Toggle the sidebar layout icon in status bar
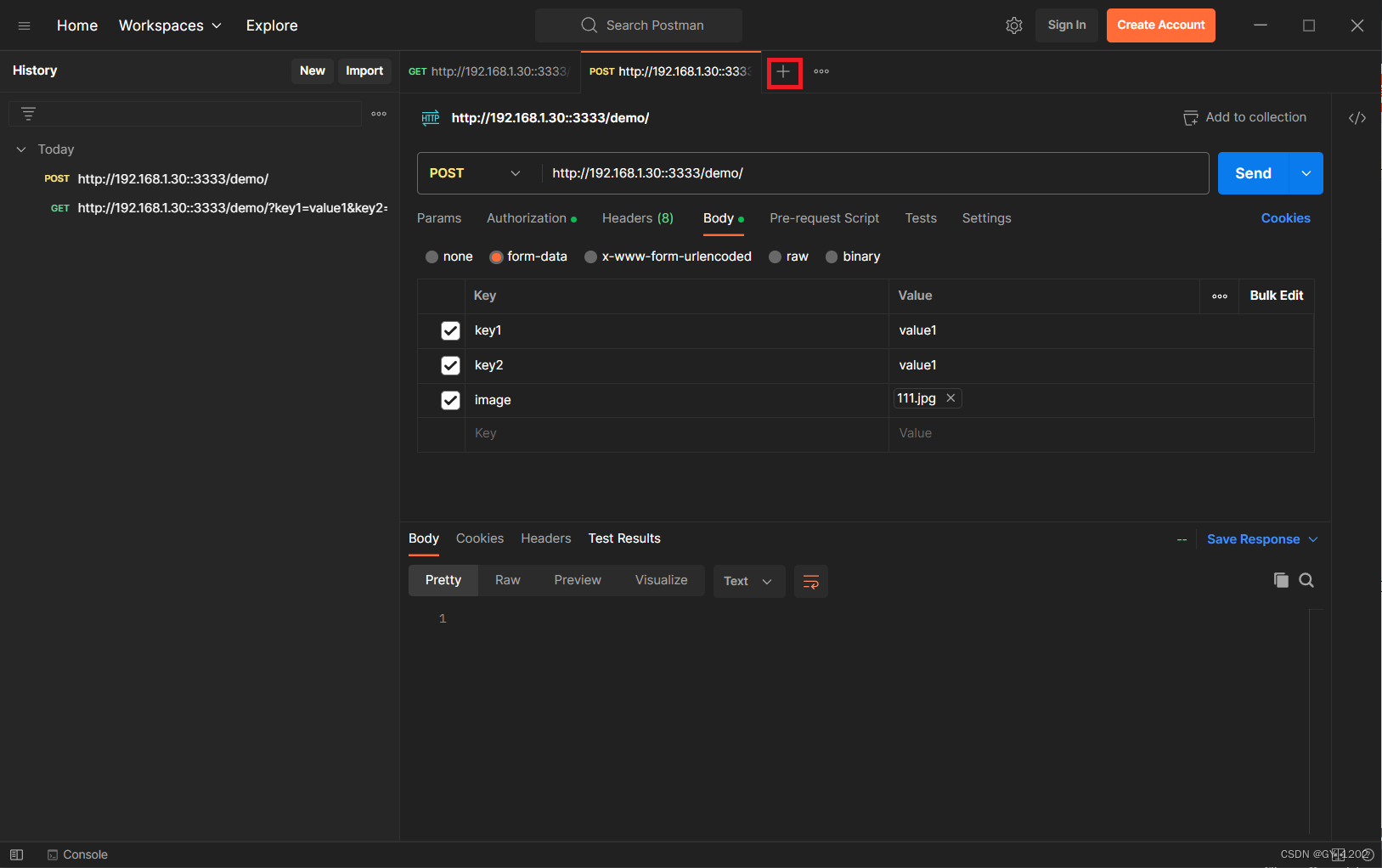Viewport: 1382px width, 868px height. click(16, 854)
